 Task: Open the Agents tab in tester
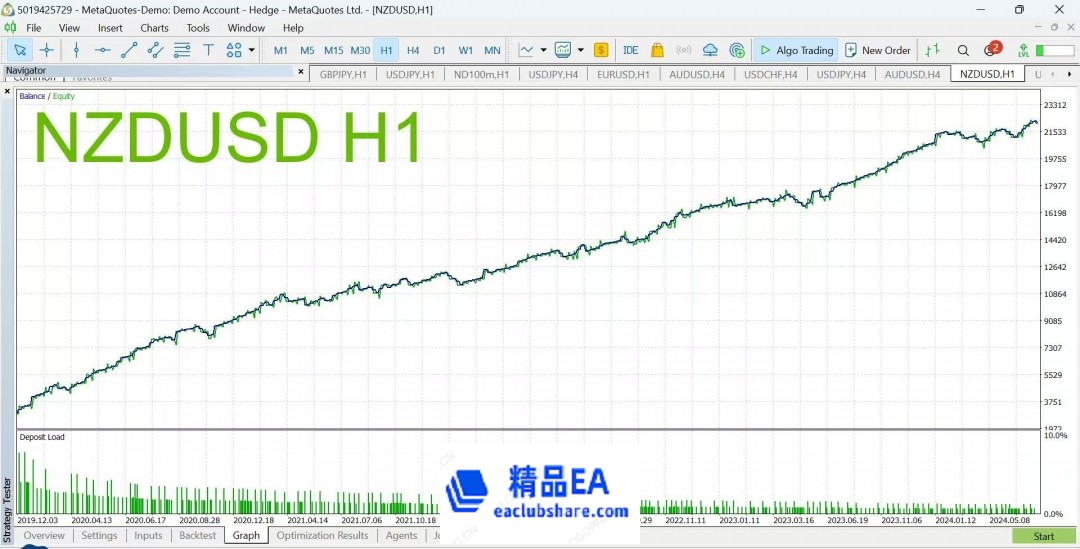tap(402, 535)
